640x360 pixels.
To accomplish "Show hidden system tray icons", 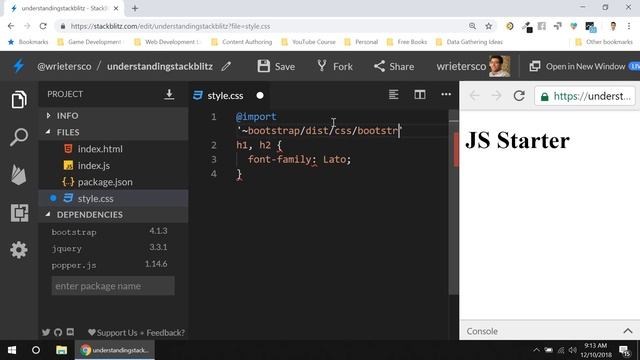I will [x=536, y=350].
